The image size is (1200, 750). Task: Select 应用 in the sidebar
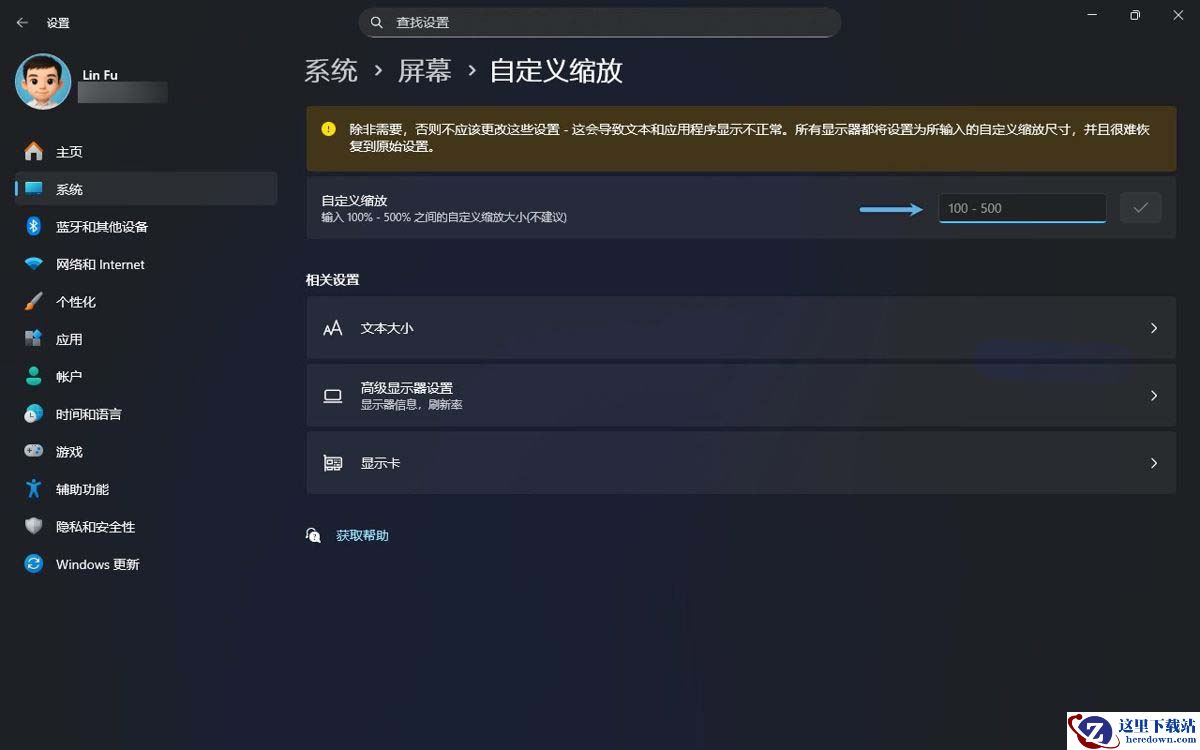click(x=69, y=340)
